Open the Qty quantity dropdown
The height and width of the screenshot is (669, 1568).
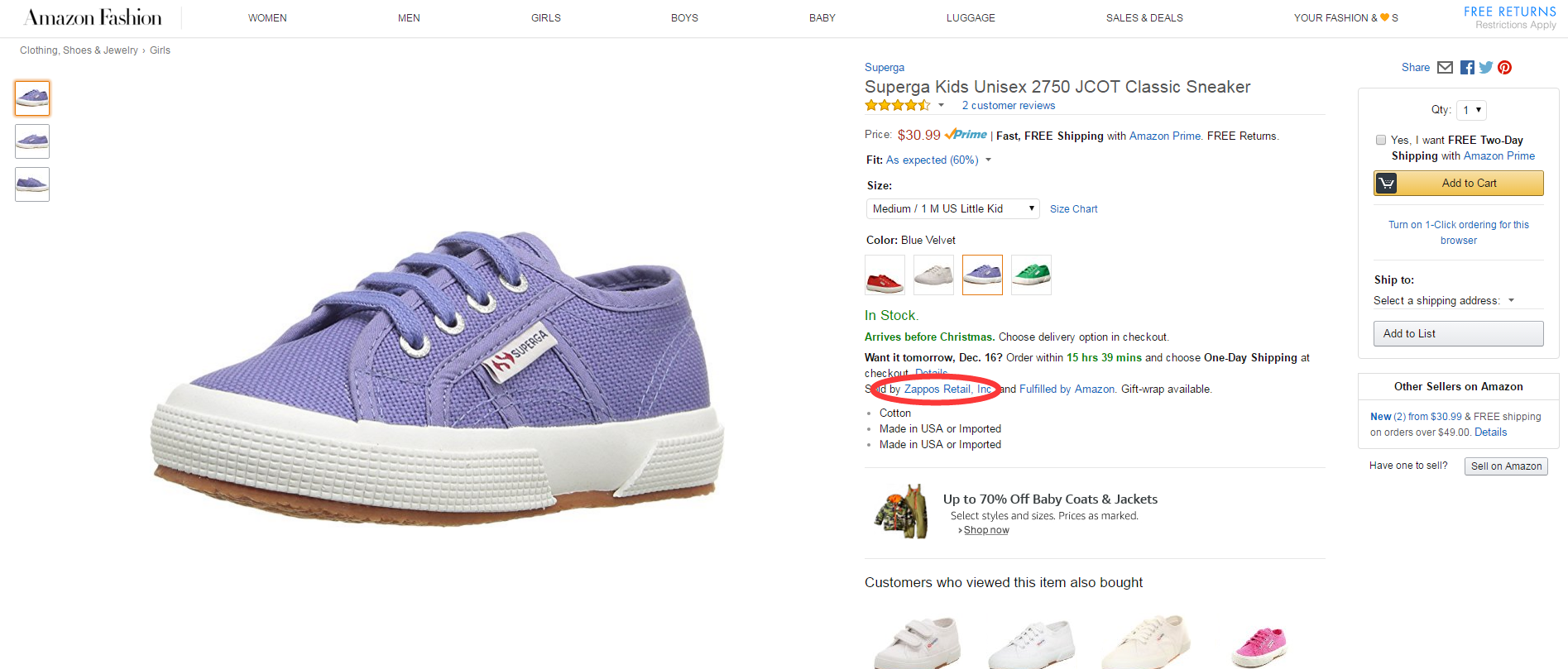tap(1472, 110)
